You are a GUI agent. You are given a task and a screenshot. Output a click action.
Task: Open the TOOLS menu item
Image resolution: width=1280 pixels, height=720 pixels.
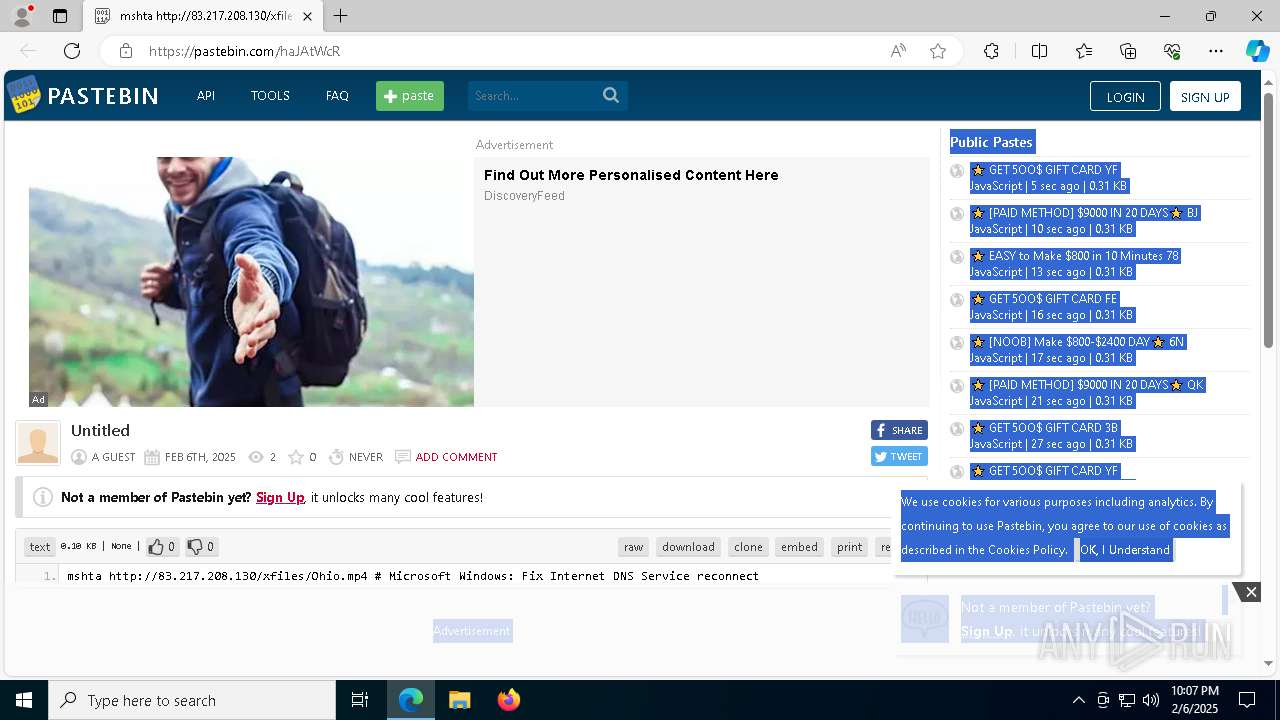pos(270,96)
